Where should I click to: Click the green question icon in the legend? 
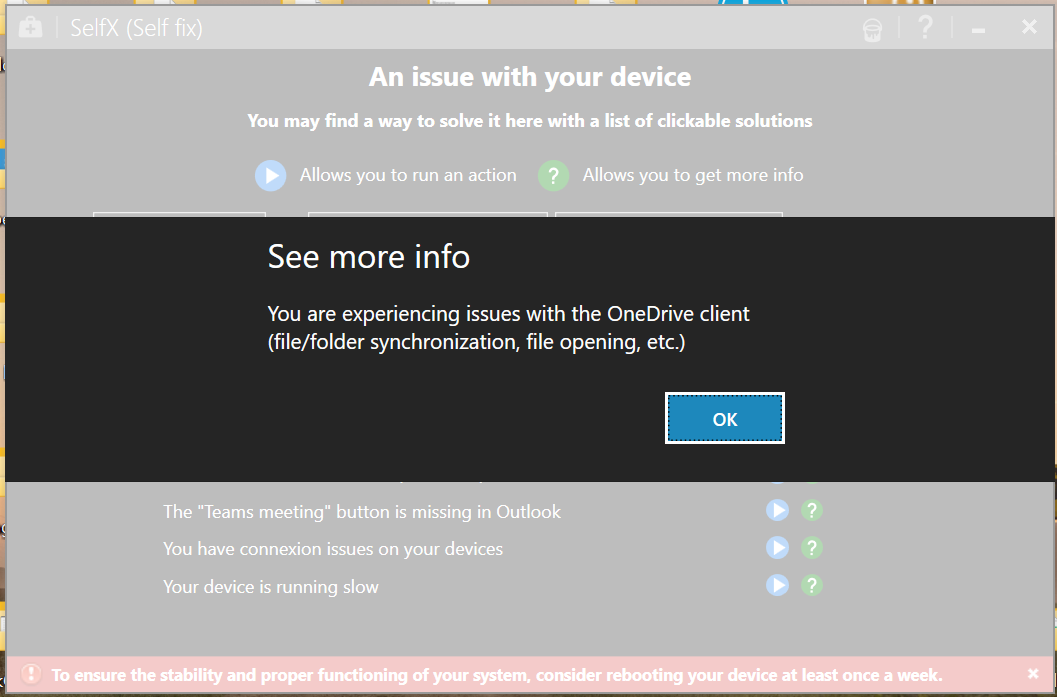553,175
